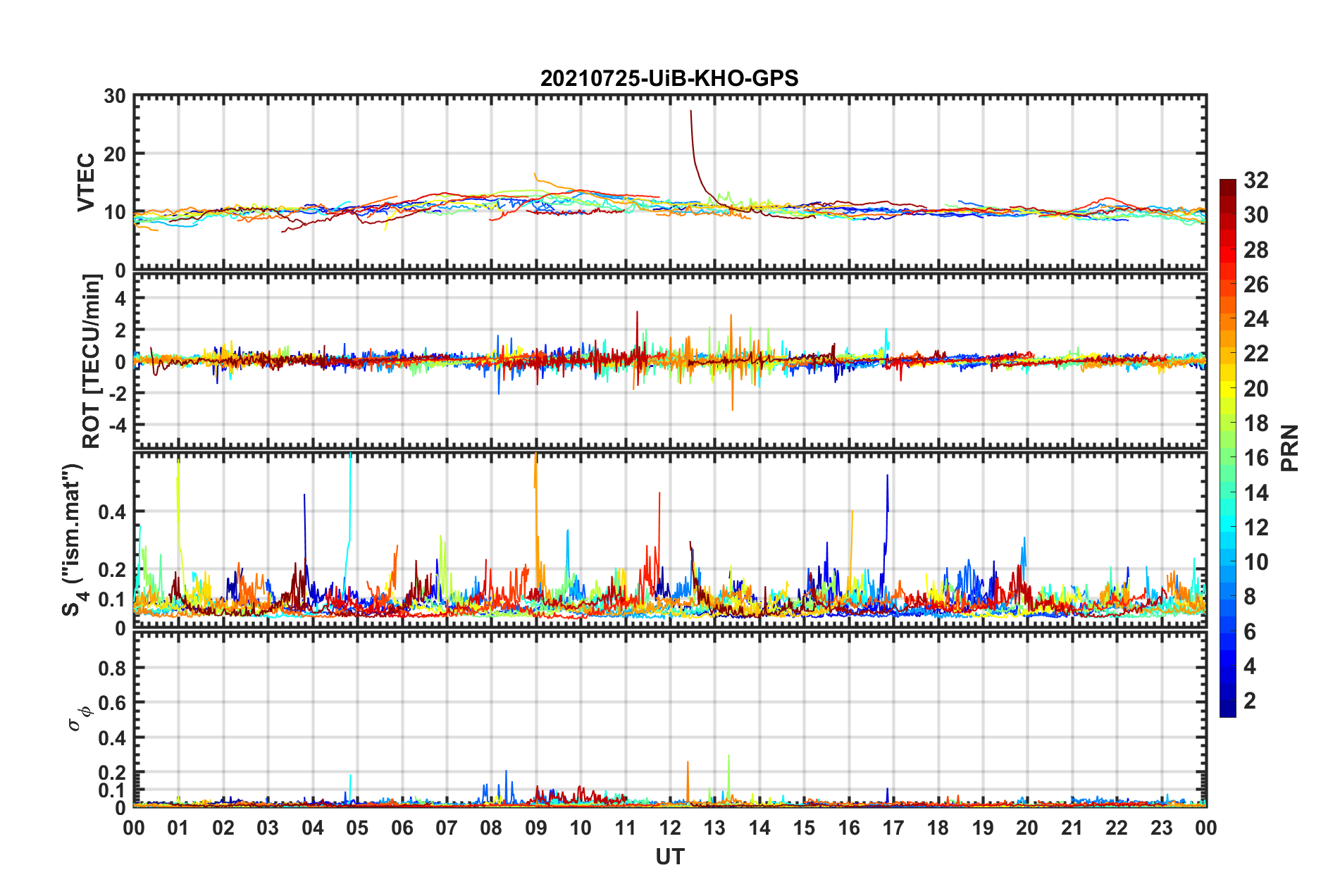The height and width of the screenshot is (896, 1340).
Task: Click x-axis tick label 19
Action: tap(983, 828)
